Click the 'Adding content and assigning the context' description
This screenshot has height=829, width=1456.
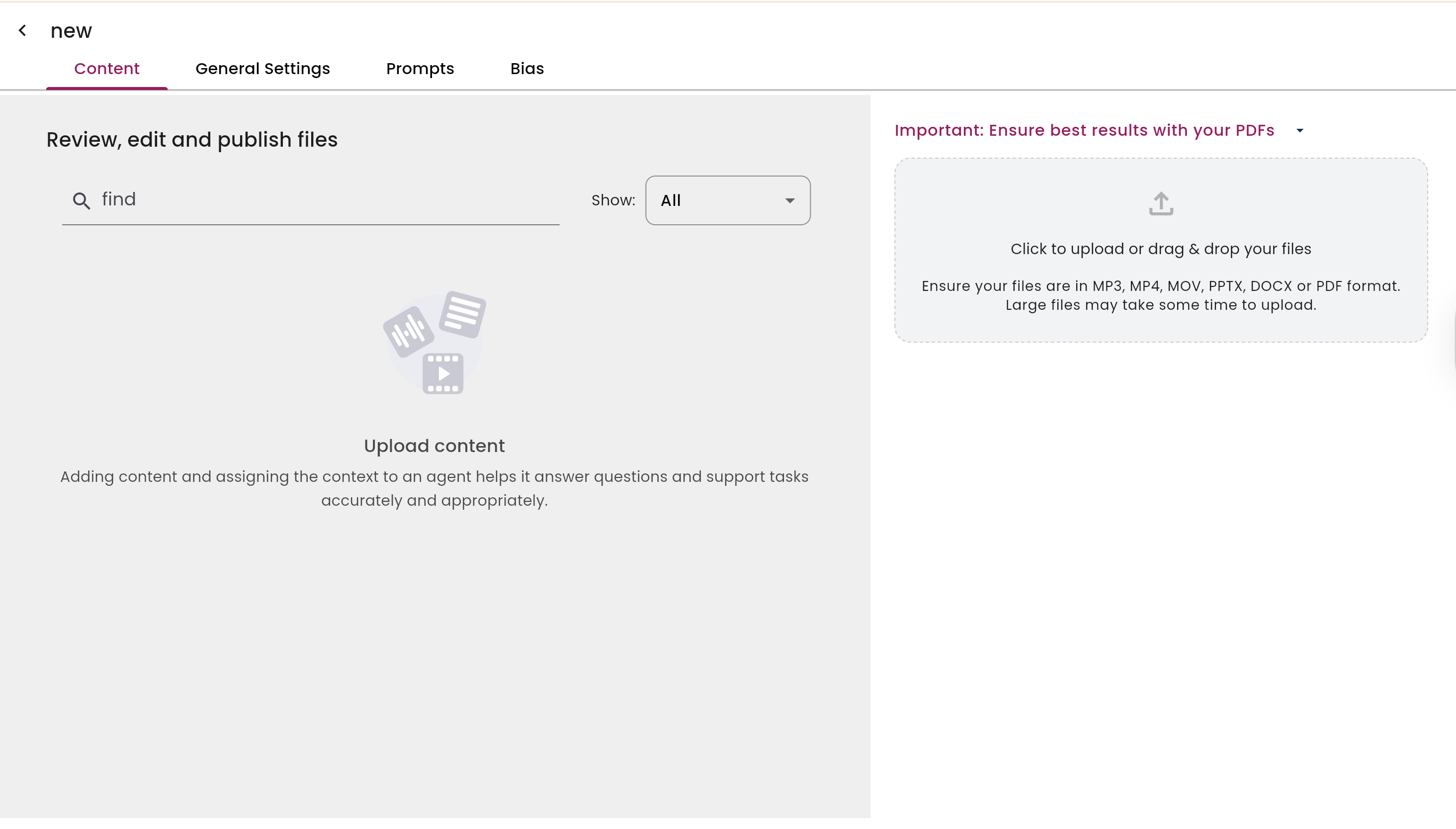pyautogui.click(x=434, y=488)
